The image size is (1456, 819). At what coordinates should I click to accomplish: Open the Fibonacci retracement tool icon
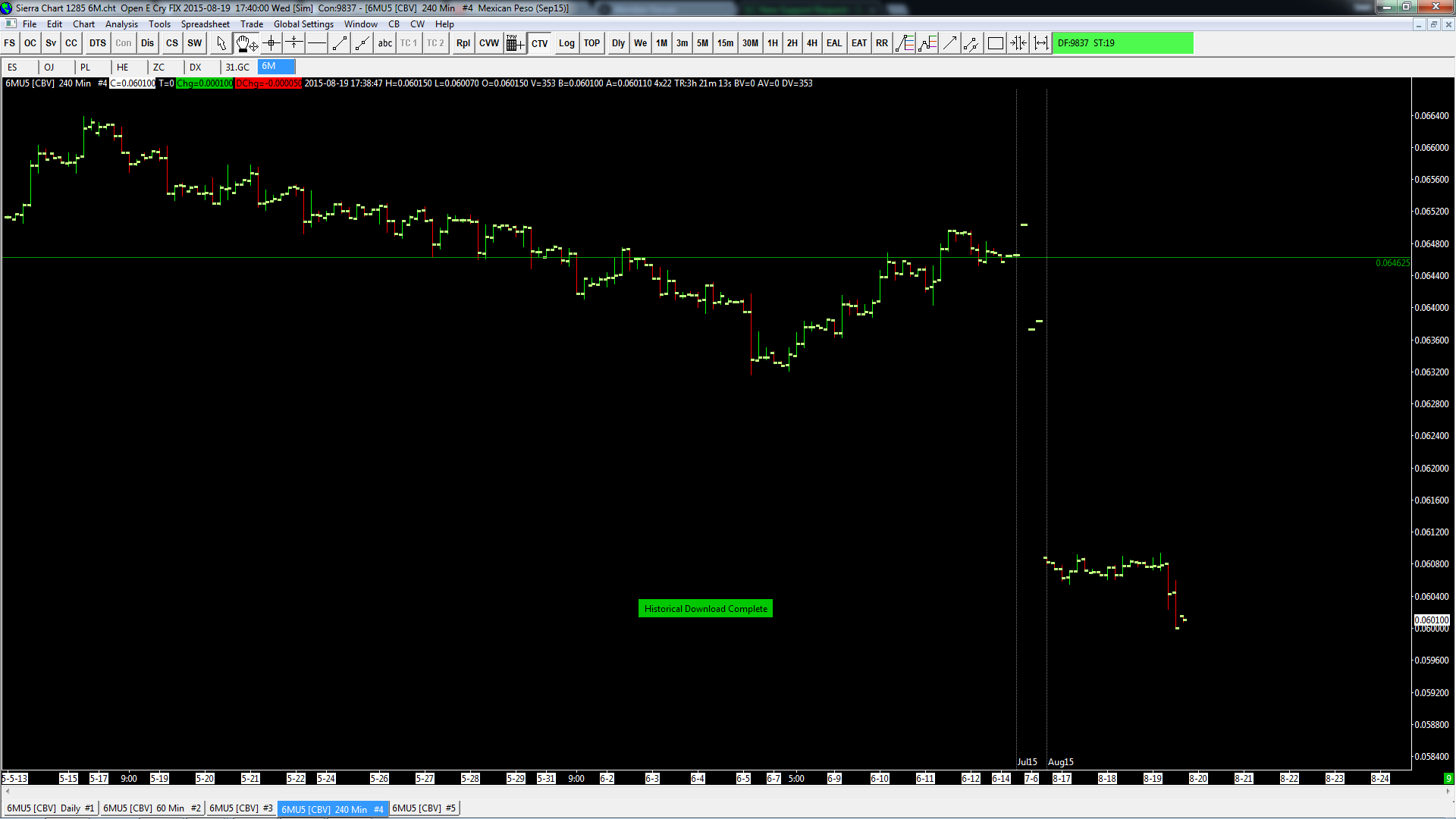(x=904, y=43)
